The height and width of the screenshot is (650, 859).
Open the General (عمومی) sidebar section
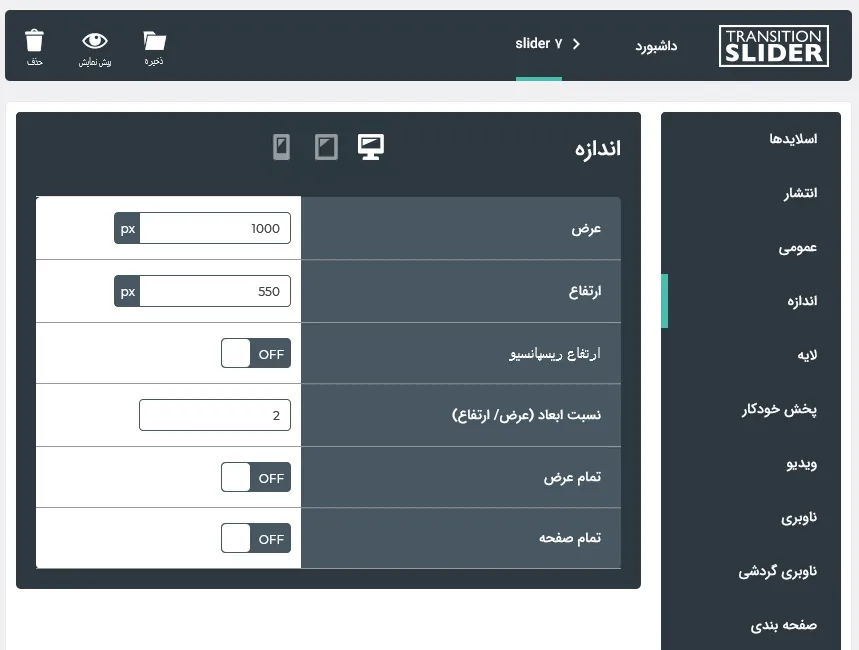click(x=798, y=248)
